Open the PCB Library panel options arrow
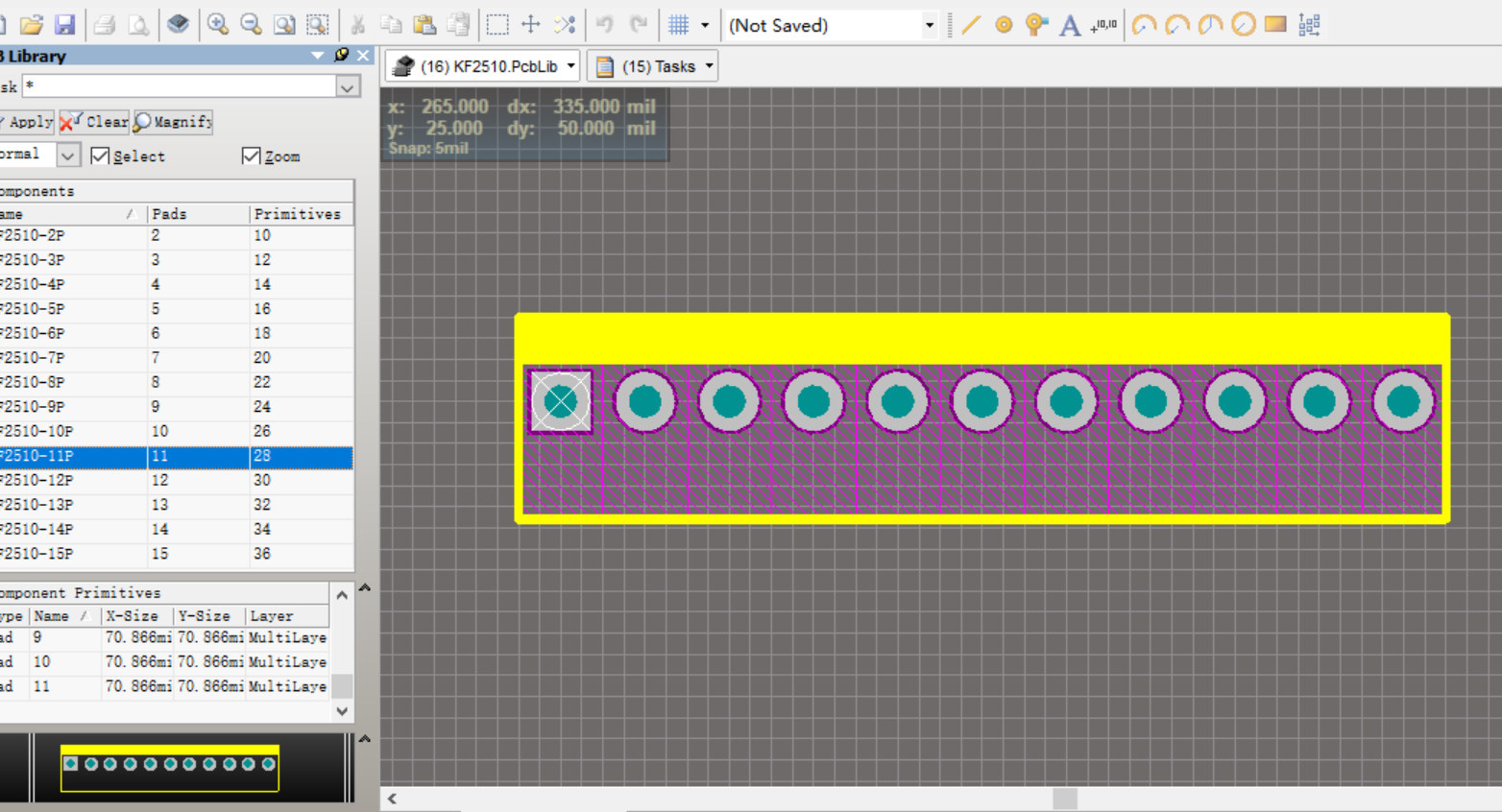This screenshot has width=1502, height=812. click(318, 56)
